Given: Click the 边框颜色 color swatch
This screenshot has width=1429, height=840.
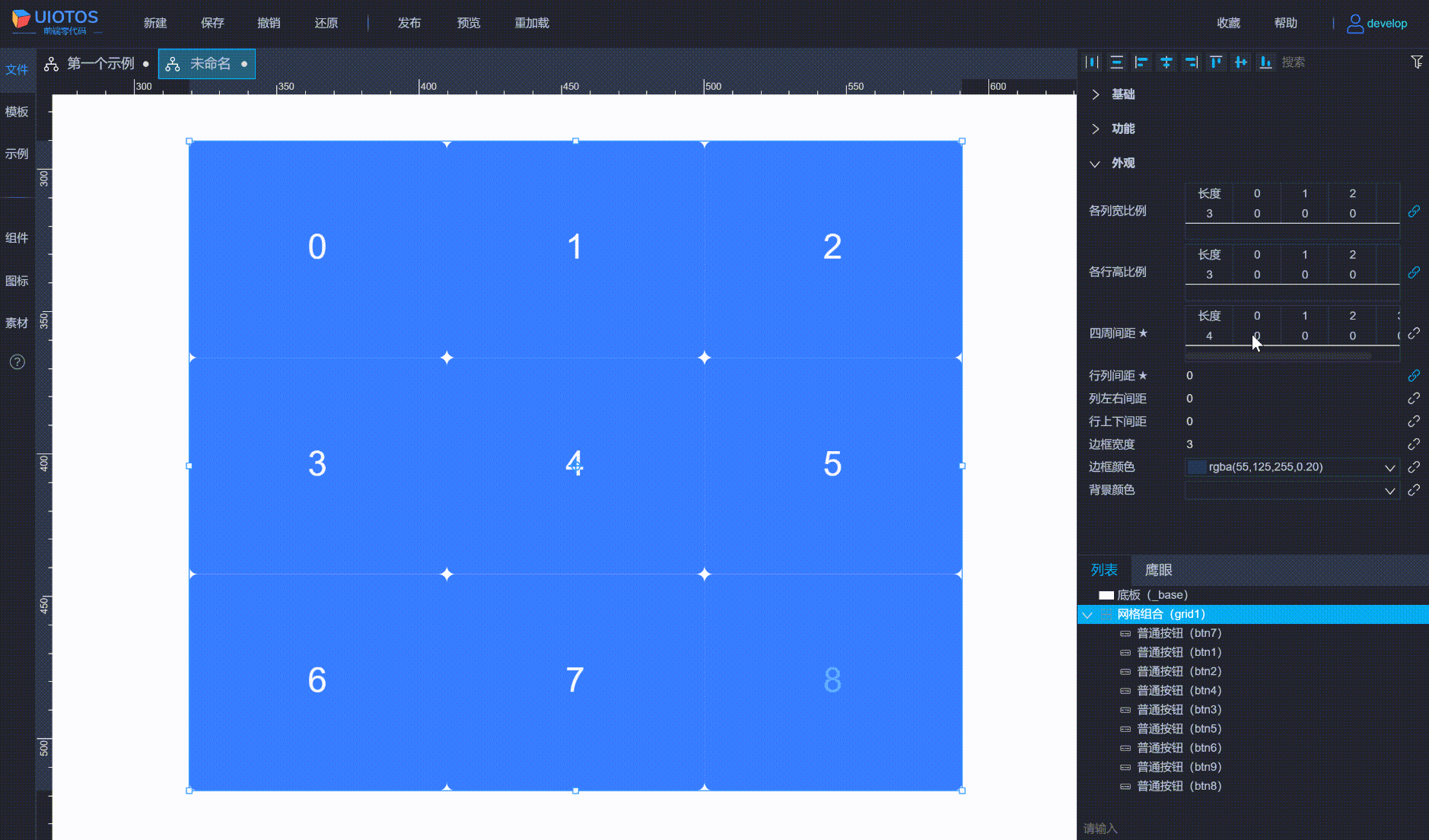Looking at the screenshot, I should pyautogui.click(x=1197, y=467).
